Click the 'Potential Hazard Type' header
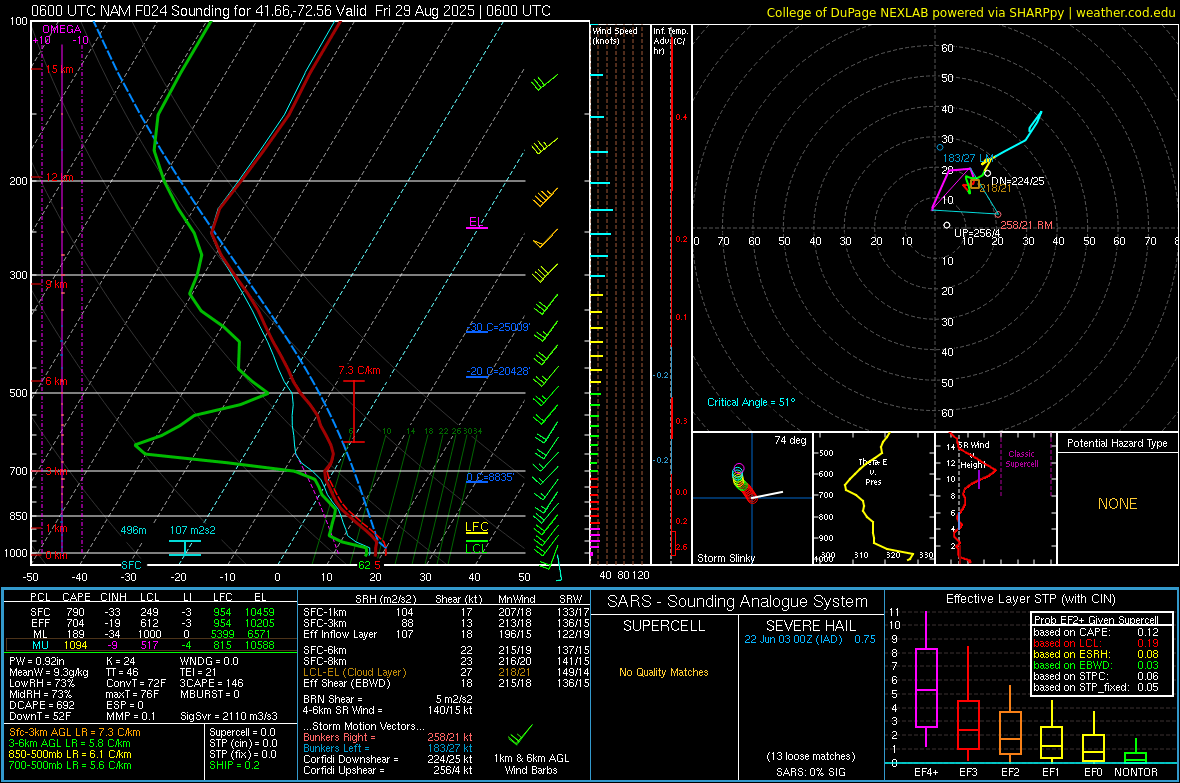 (1117, 443)
